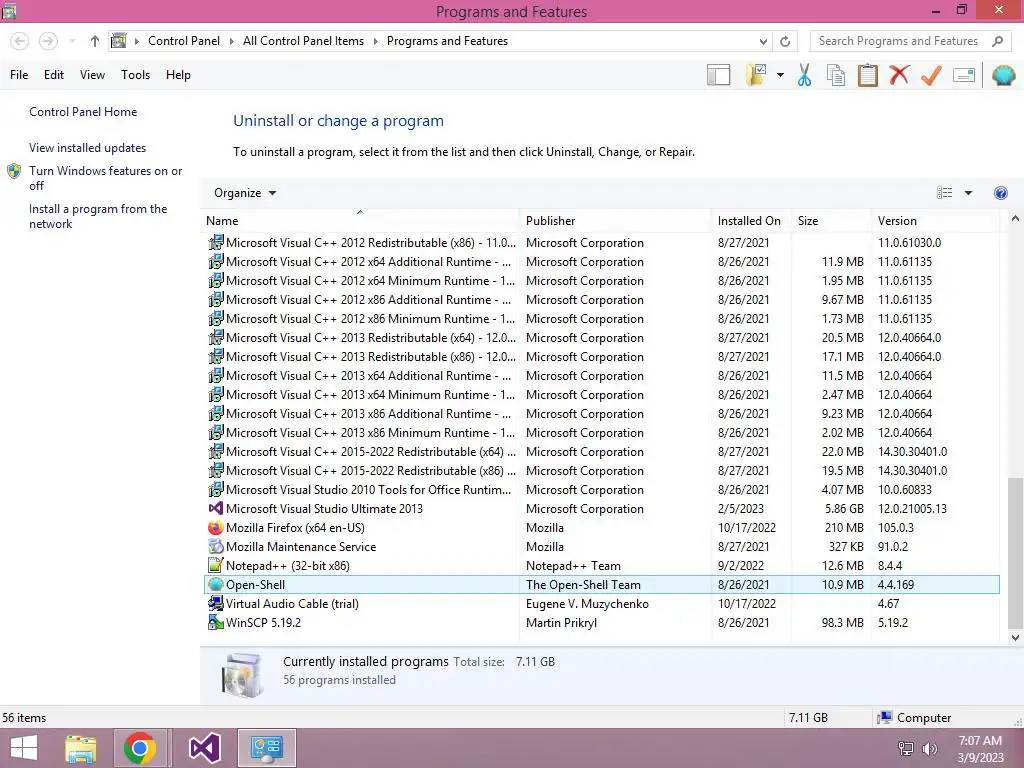Open the Help menu
Screen dimensions: 1024x768
coord(178,75)
